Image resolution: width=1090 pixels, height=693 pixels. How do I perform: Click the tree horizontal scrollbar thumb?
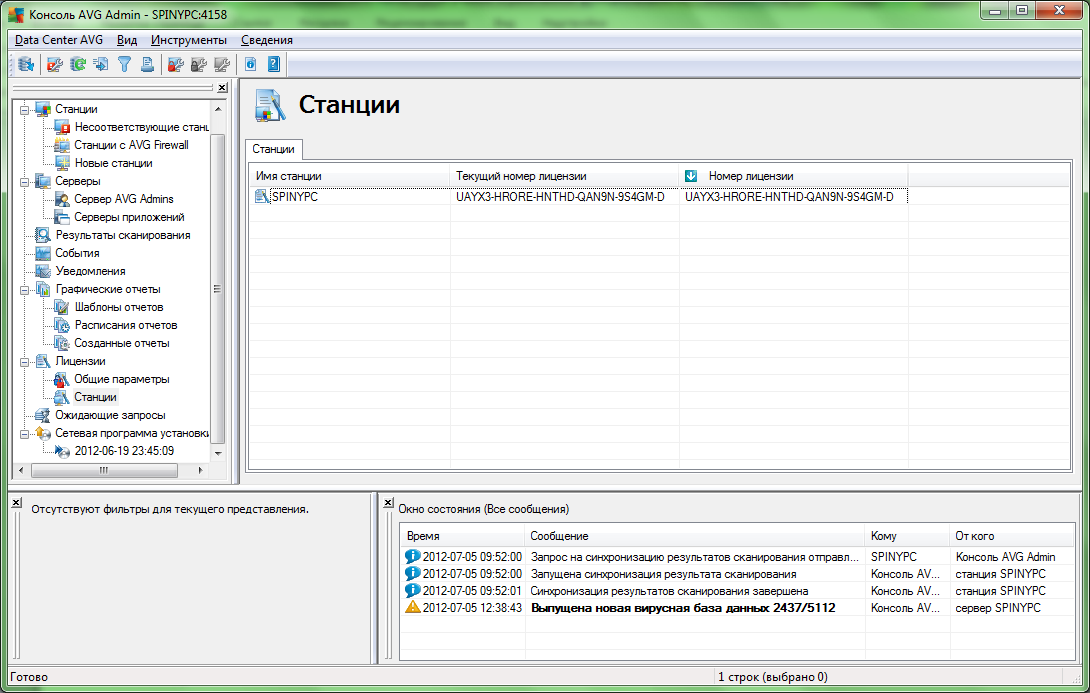(x=104, y=471)
